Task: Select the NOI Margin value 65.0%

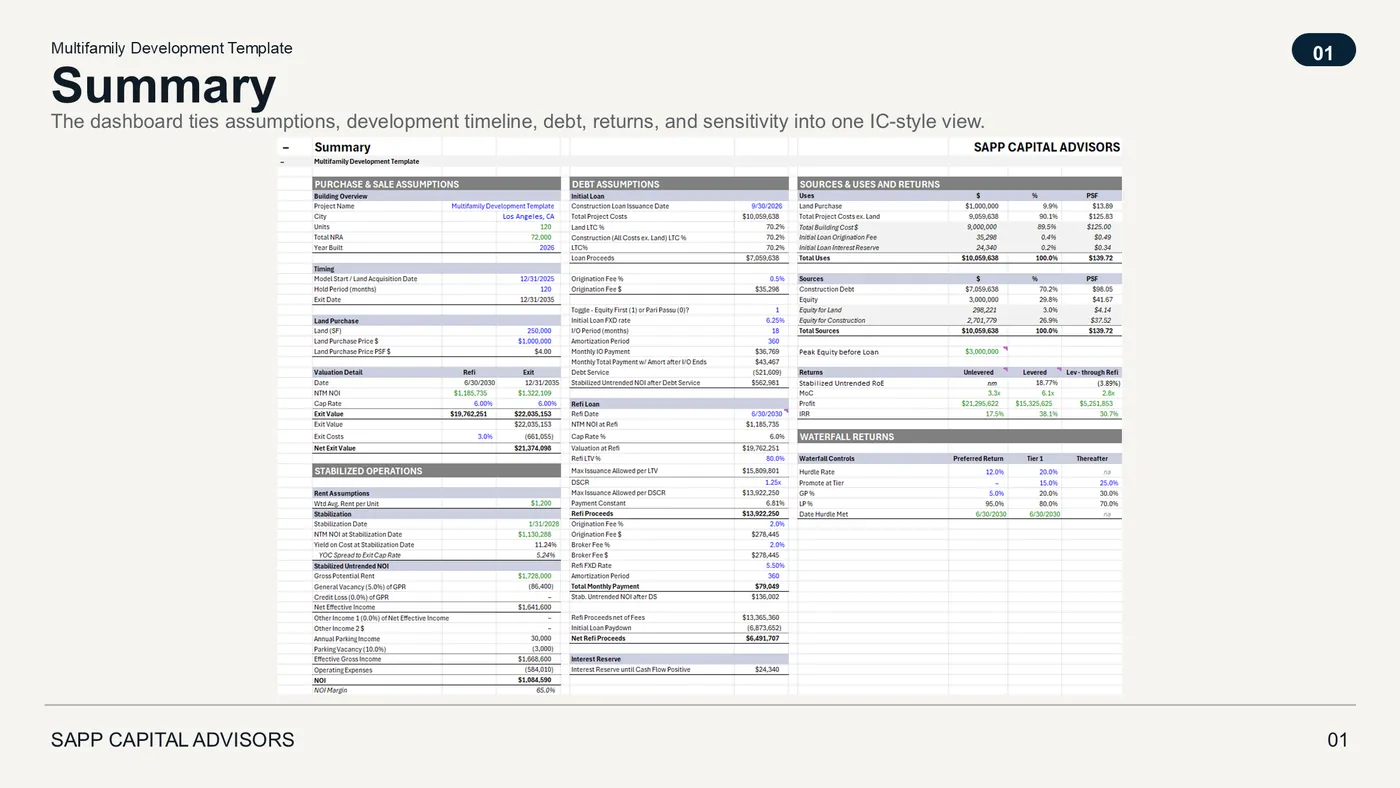Action: (545, 690)
